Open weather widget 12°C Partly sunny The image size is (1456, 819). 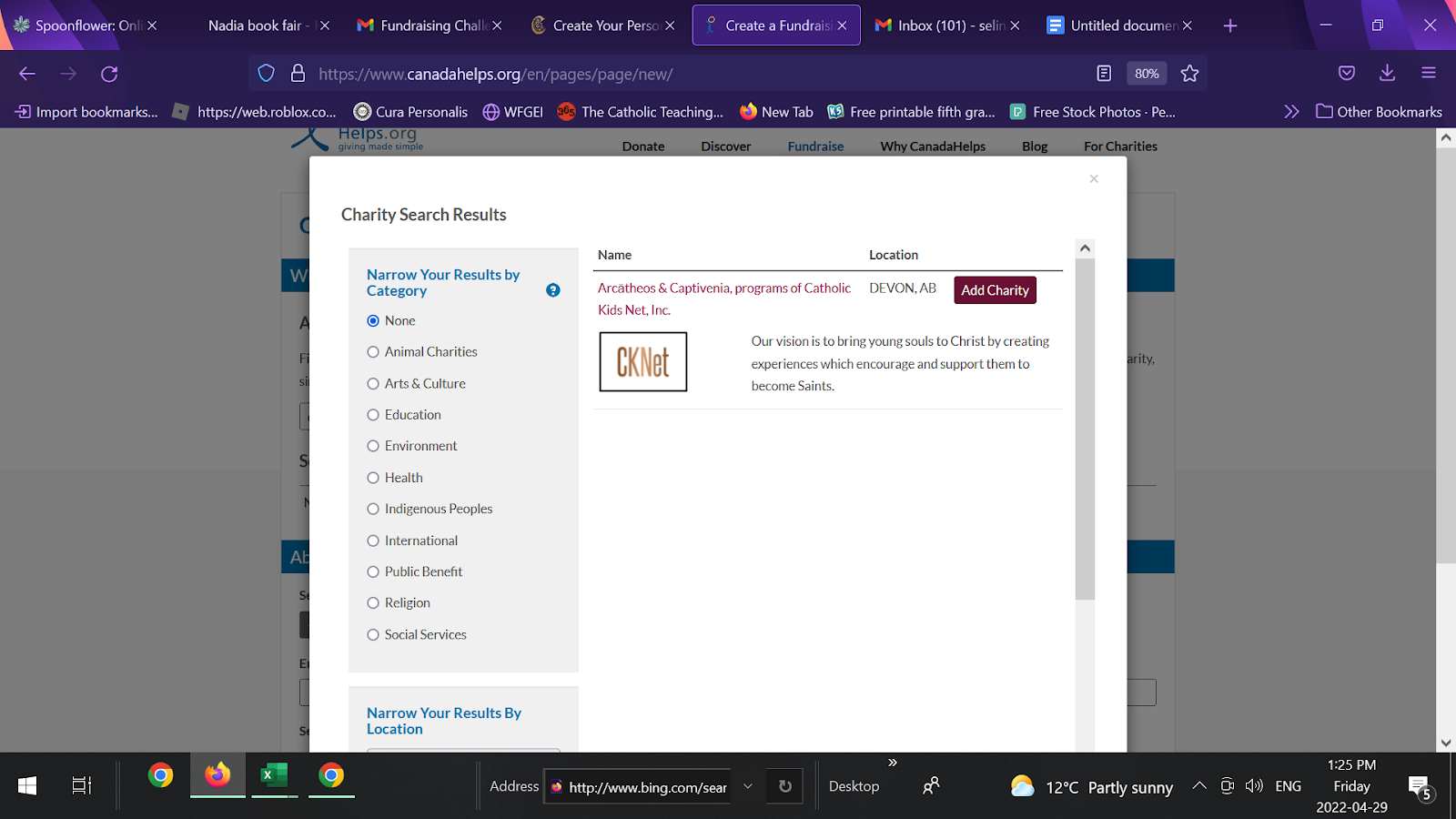(1092, 787)
